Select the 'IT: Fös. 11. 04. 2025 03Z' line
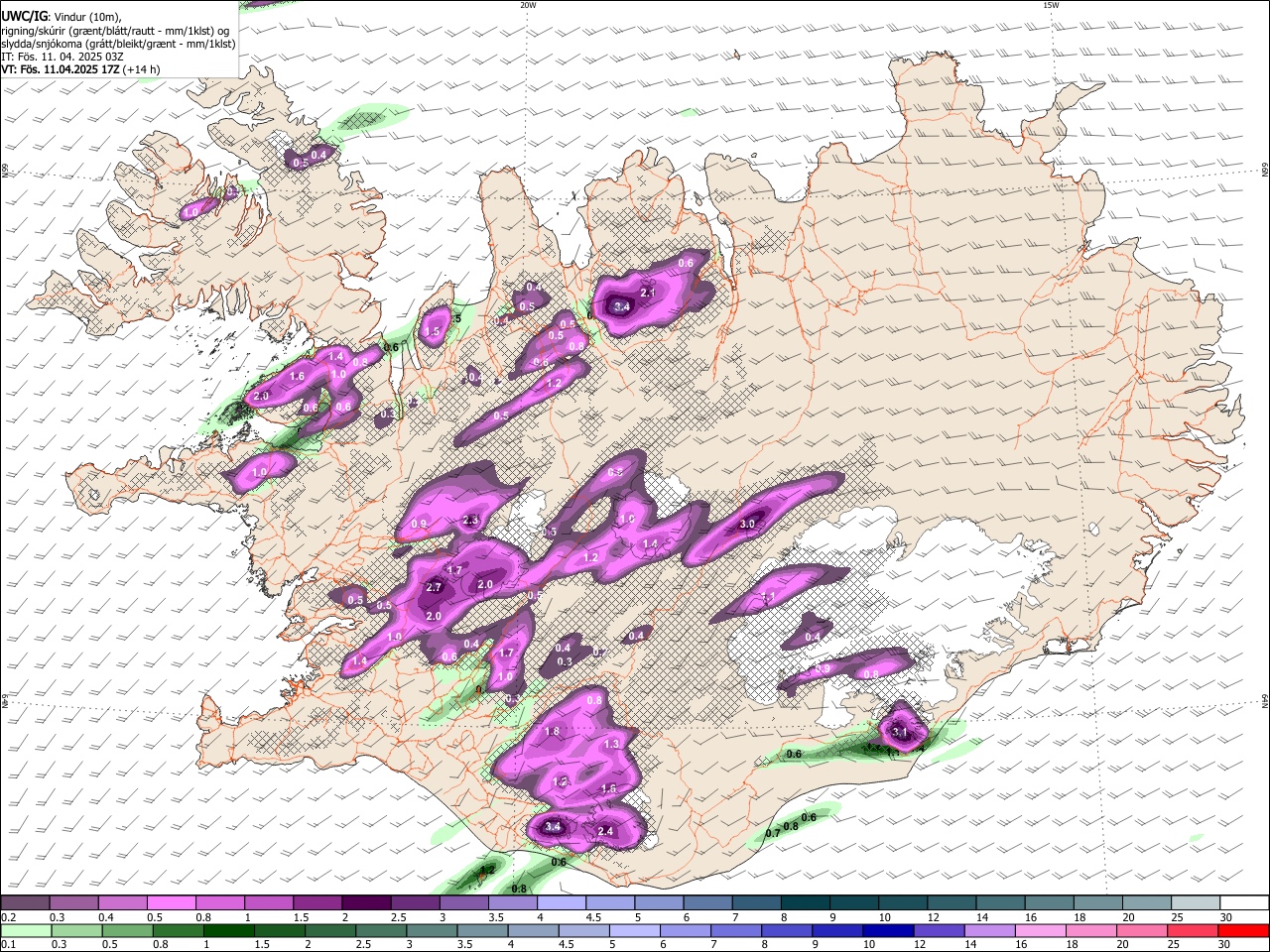The width and height of the screenshot is (1270, 952). click(63, 57)
